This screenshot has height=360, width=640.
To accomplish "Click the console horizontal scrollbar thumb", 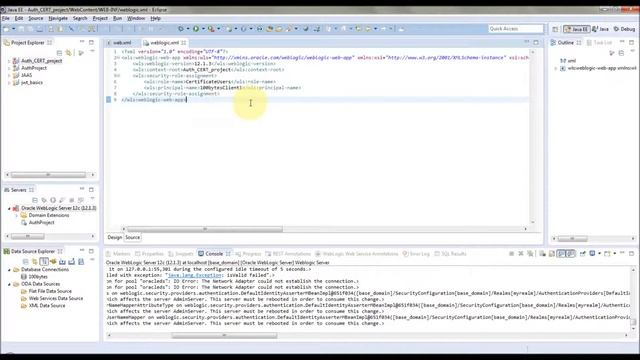I will [224, 336].
